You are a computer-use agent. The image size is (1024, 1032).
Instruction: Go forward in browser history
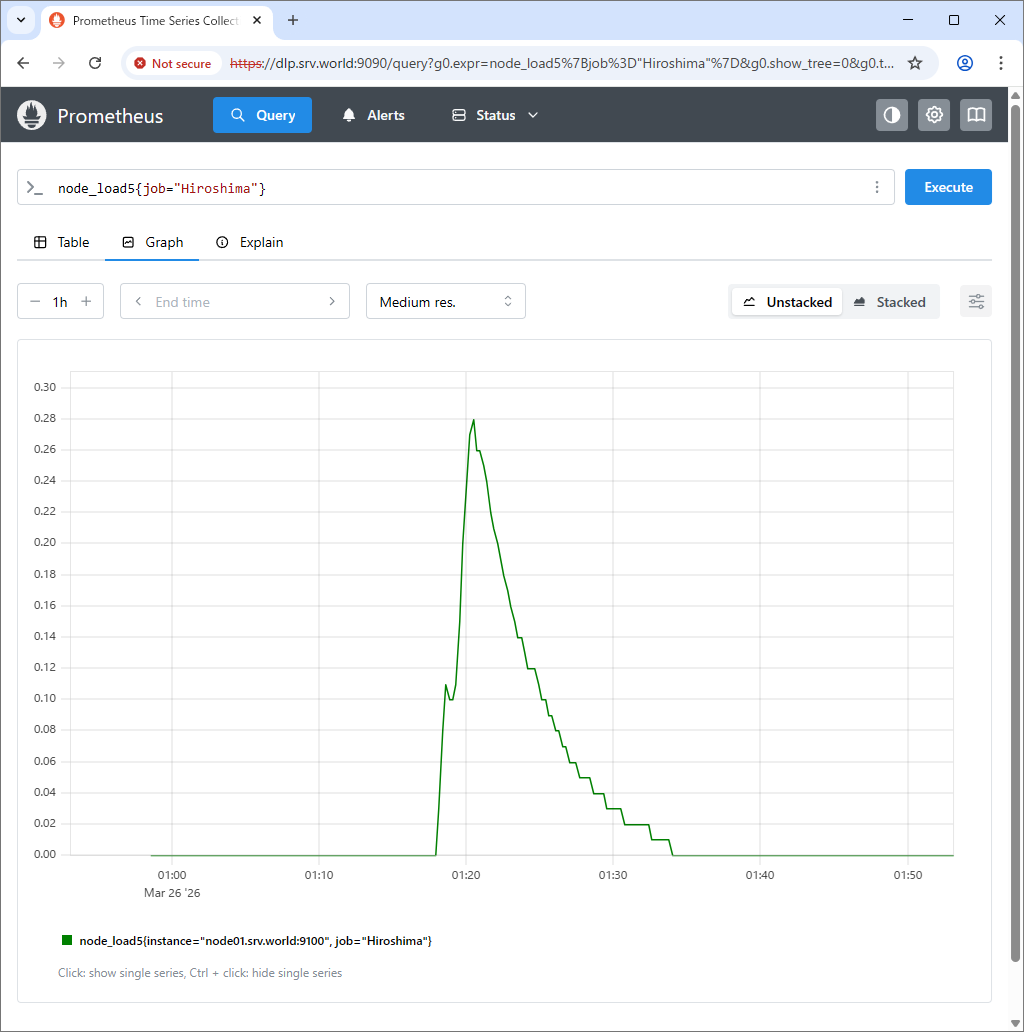pyautogui.click(x=59, y=63)
